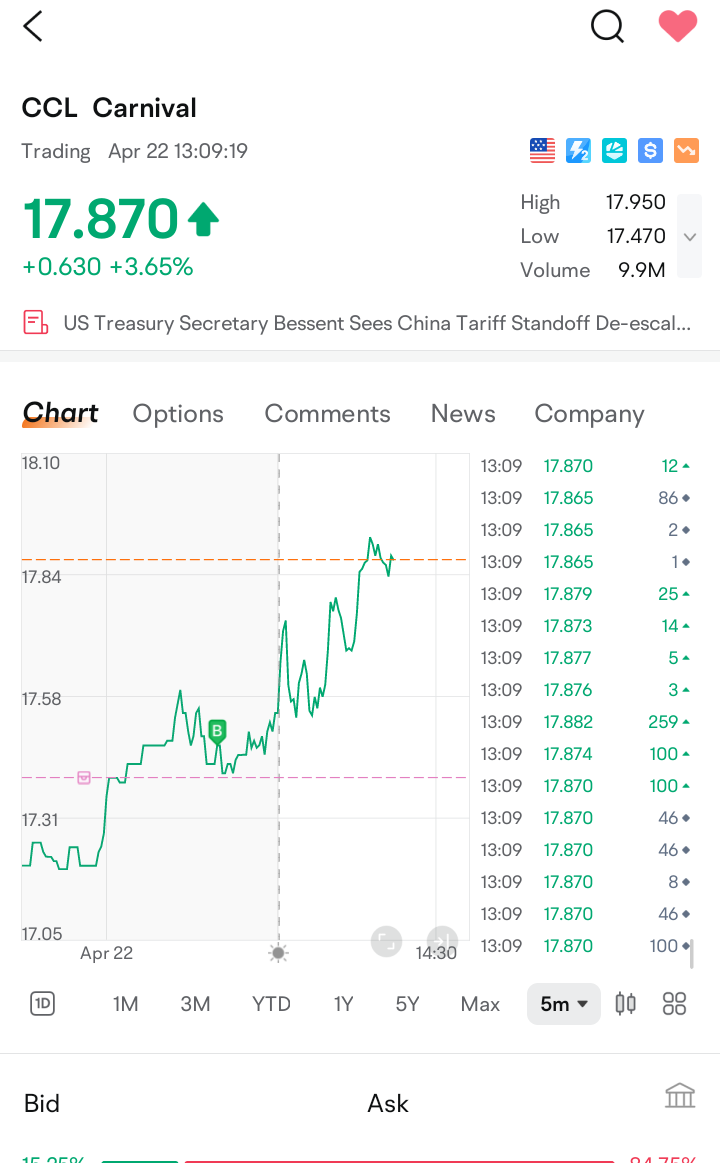Open the four-circle chart settings icon
Viewport: 720px width, 1163px height.
(674, 1004)
